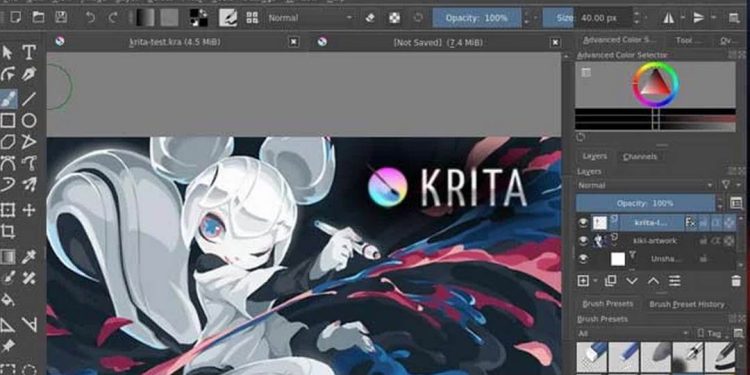
Task: Select the Edit Shapes tool
Action: point(7,74)
